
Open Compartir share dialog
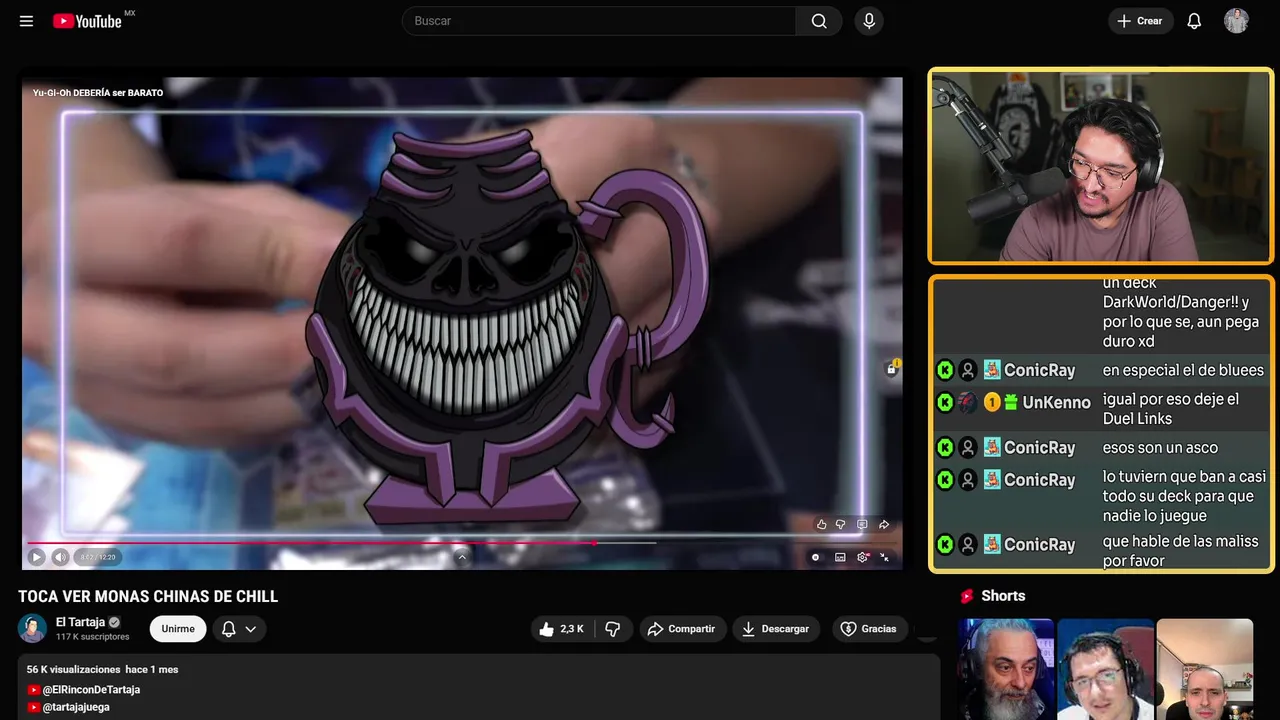point(682,629)
